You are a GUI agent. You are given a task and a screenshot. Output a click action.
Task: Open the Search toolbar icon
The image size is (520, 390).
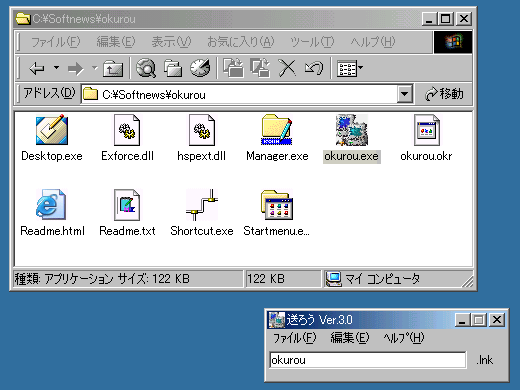(146, 68)
